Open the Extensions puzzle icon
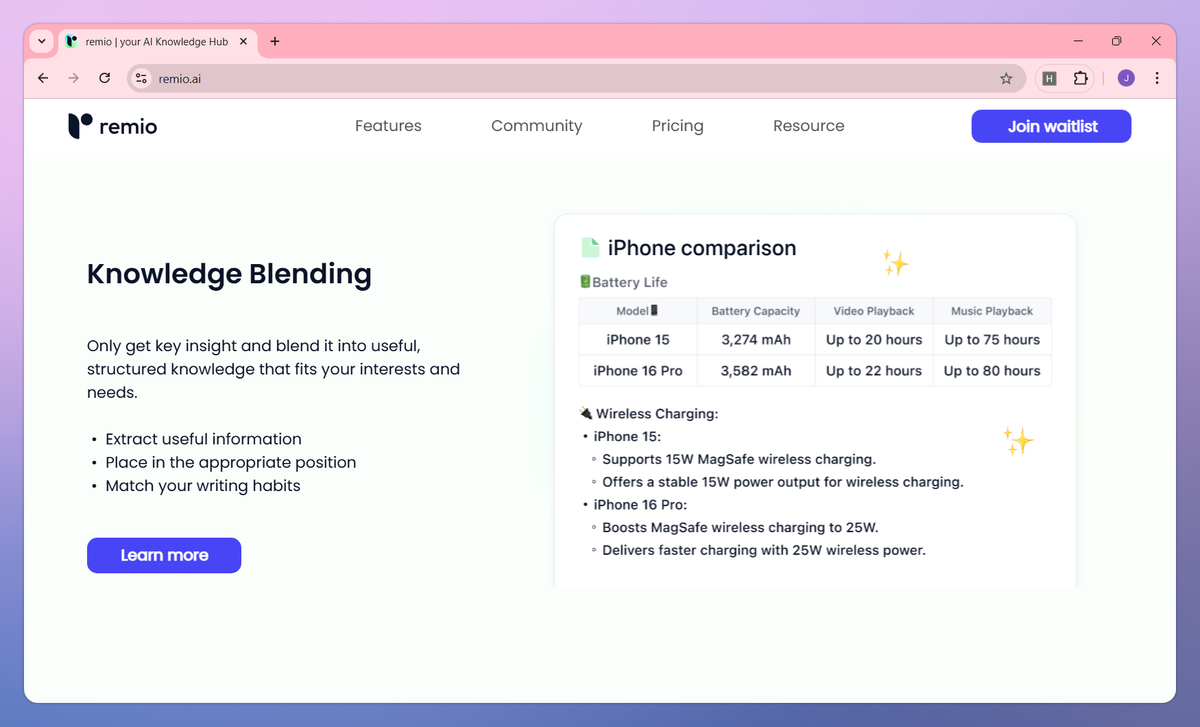 pyautogui.click(x=1080, y=78)
